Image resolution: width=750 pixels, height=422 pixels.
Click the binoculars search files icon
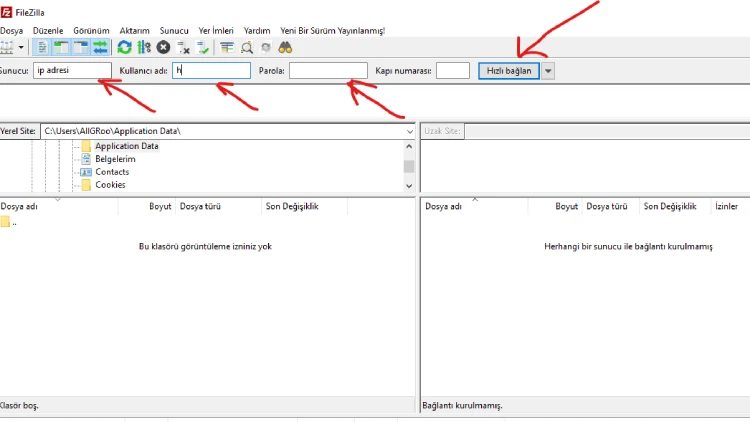285,47
